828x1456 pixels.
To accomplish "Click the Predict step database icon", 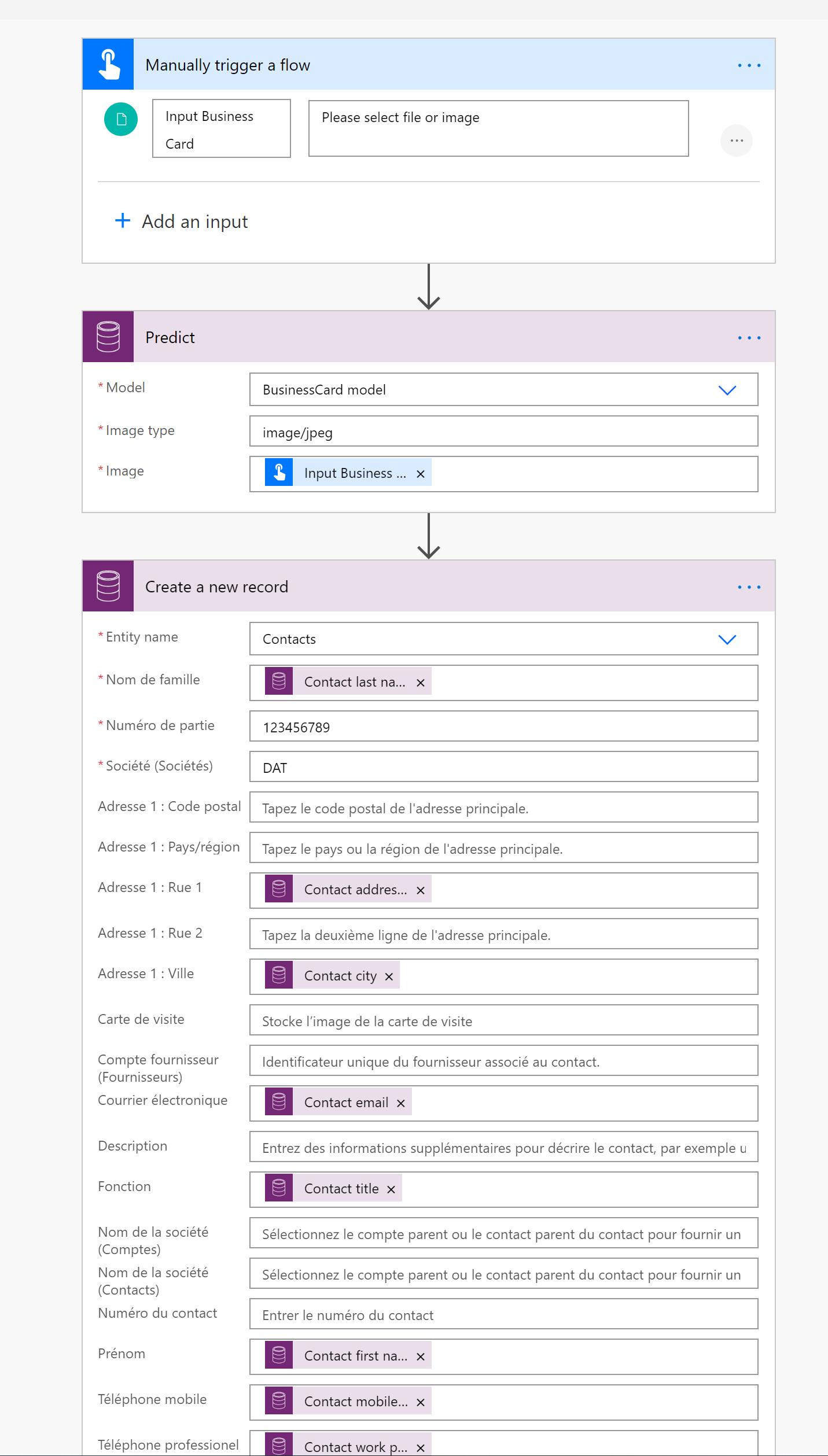I will (x=108, y=337).
